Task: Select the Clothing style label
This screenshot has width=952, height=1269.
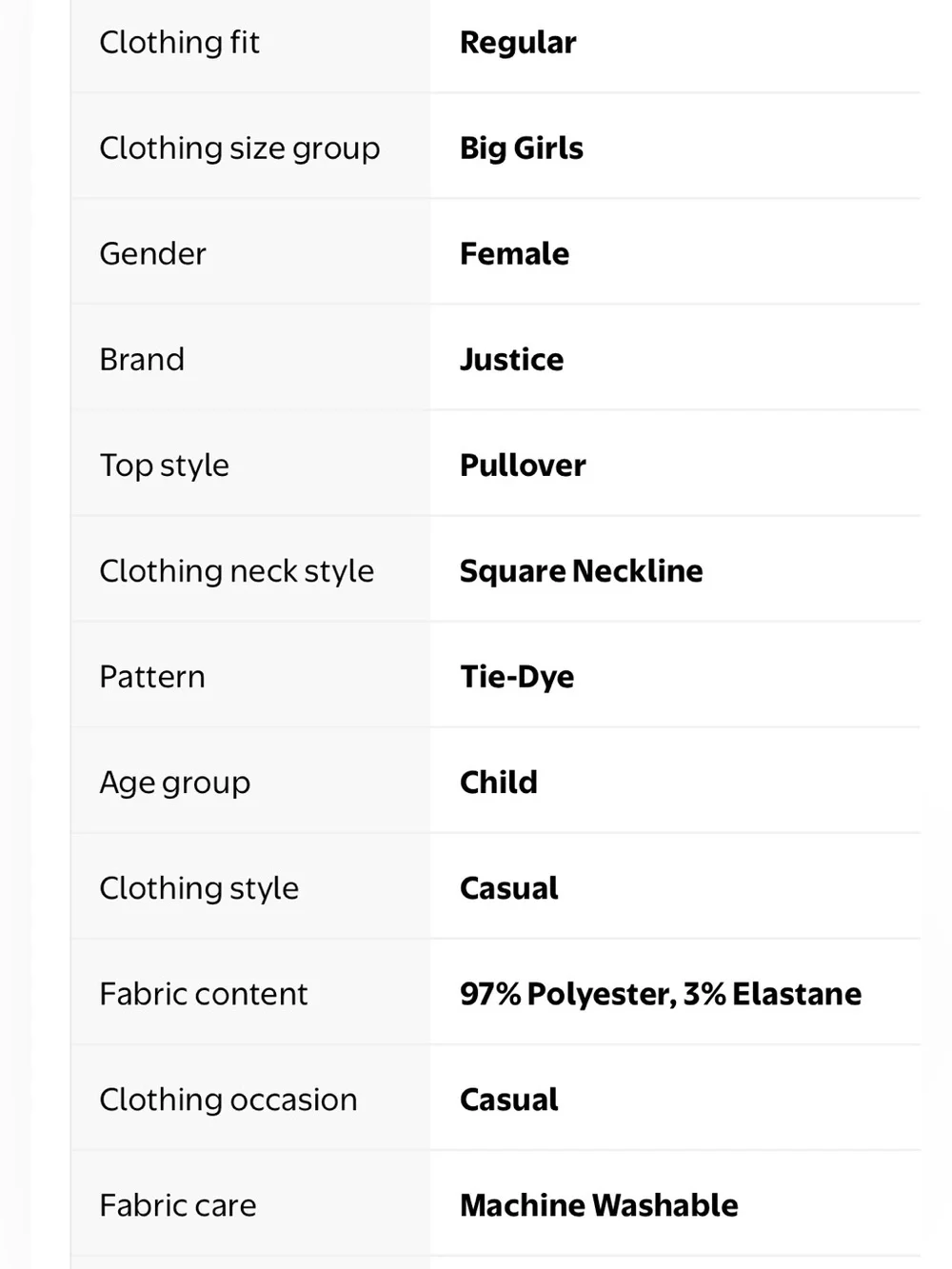Action: click(x=199, y=888)
